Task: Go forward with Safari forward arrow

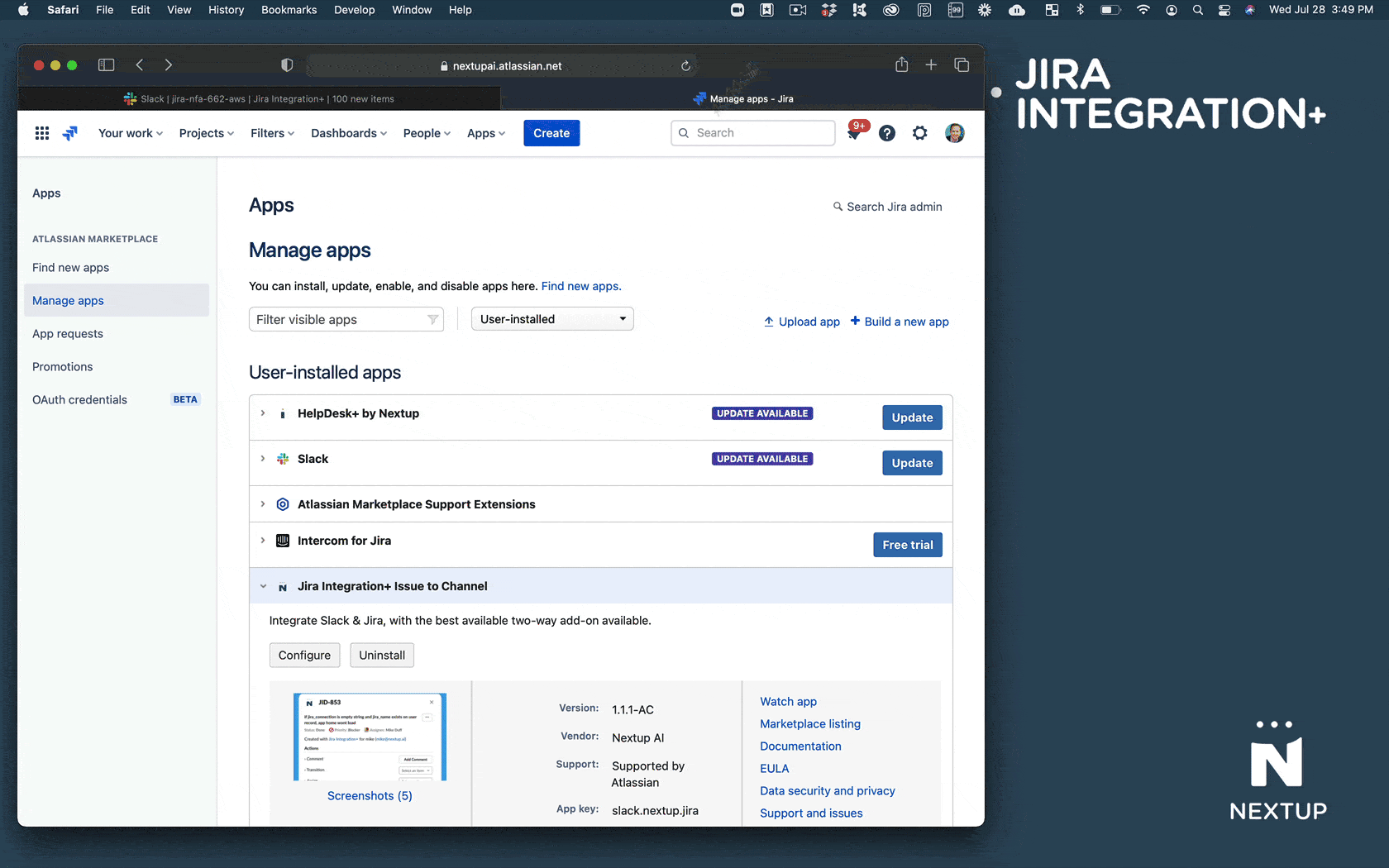Action: click(x=169, y=65)
